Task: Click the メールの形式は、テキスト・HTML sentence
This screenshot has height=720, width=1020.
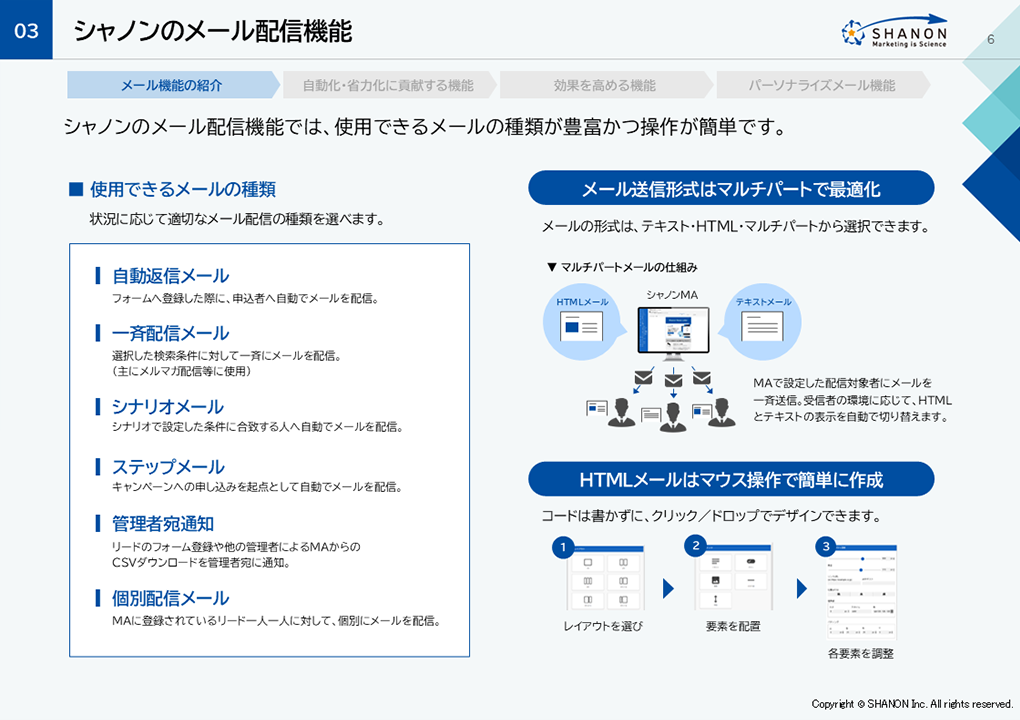Action: click(x=736, y=226)
